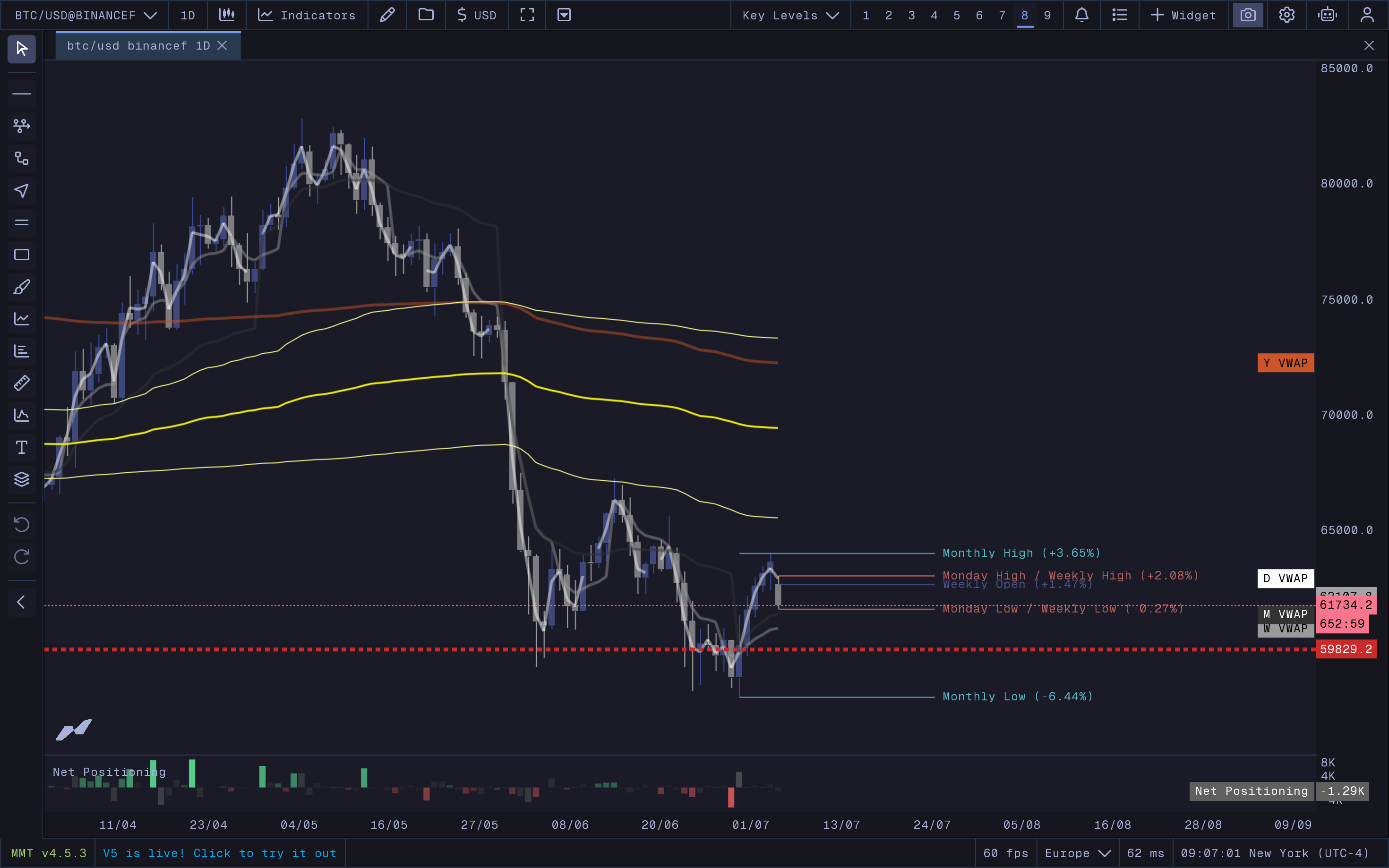
Task: Take a chart screenshot with camera icon
Action: coord(1248,15)
